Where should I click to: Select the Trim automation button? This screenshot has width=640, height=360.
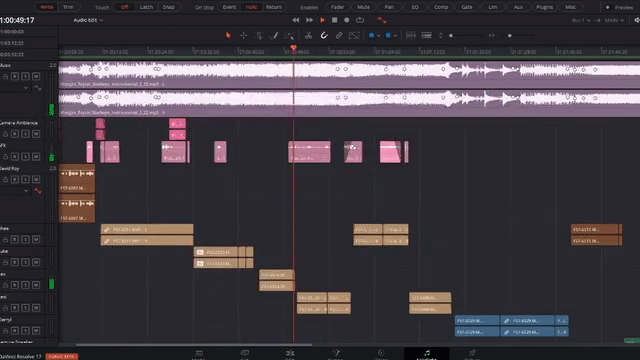pos(68,7)
